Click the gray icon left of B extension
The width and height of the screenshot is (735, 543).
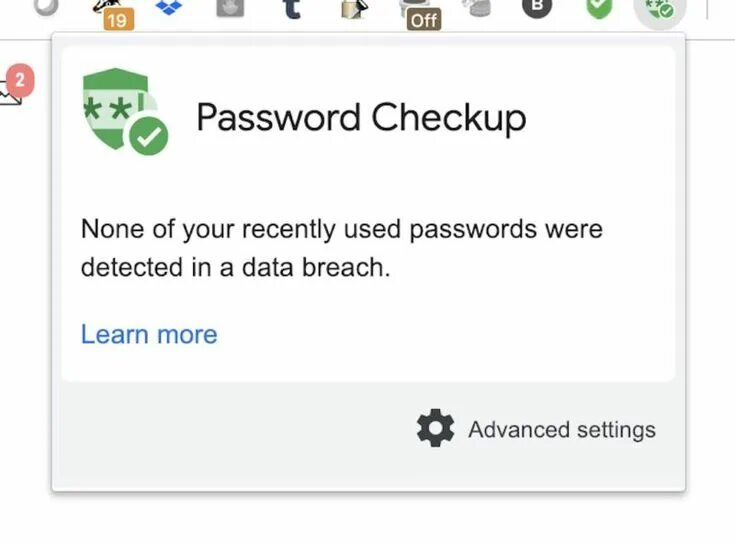tap(480, 8)
